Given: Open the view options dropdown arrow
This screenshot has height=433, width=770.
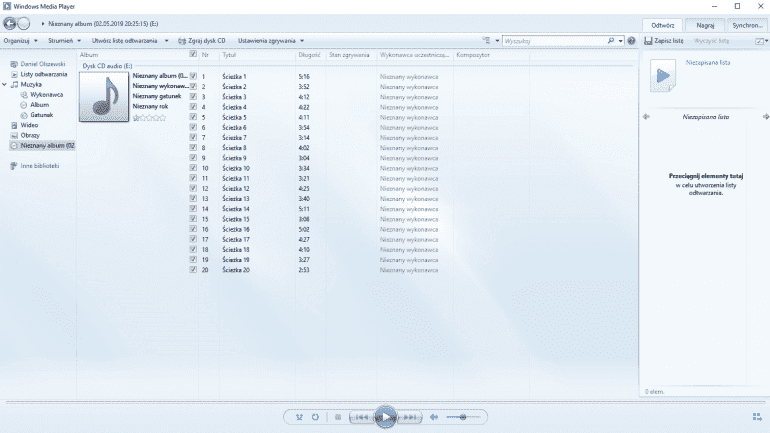Looking at the screenshot, I should [x=497, y=41].
